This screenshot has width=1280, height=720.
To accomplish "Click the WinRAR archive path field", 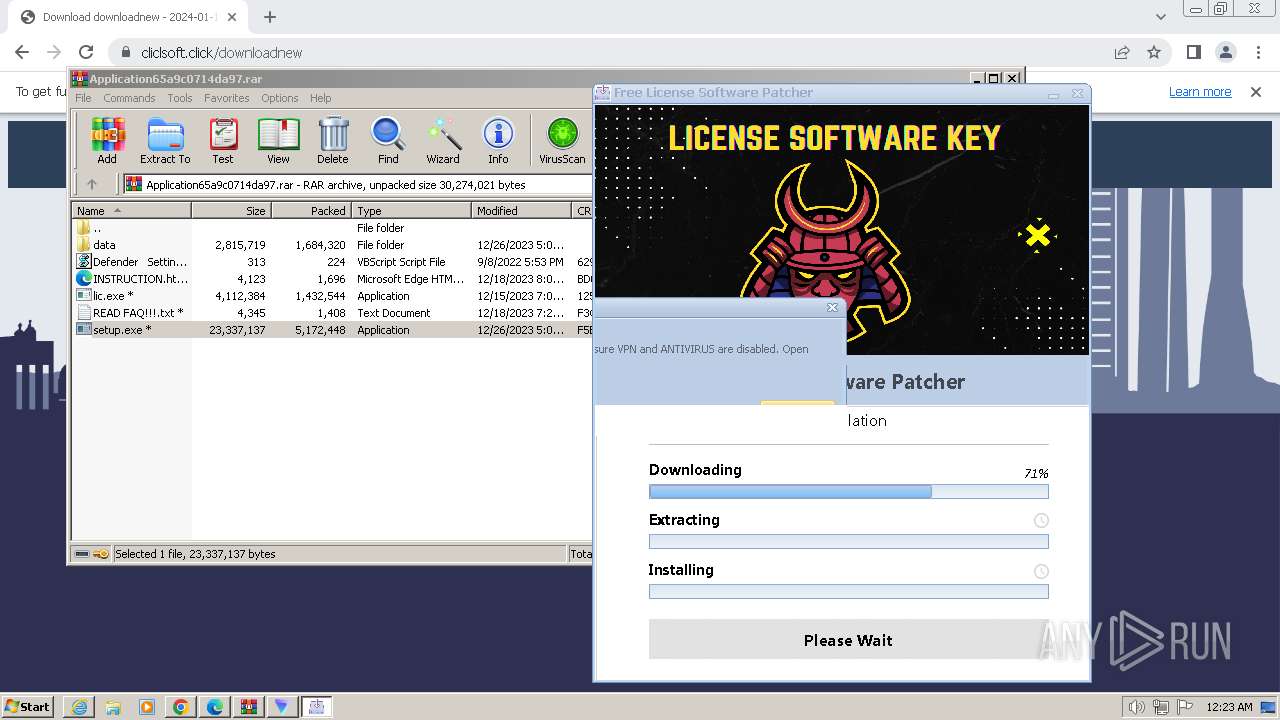I will pos(357,184).
